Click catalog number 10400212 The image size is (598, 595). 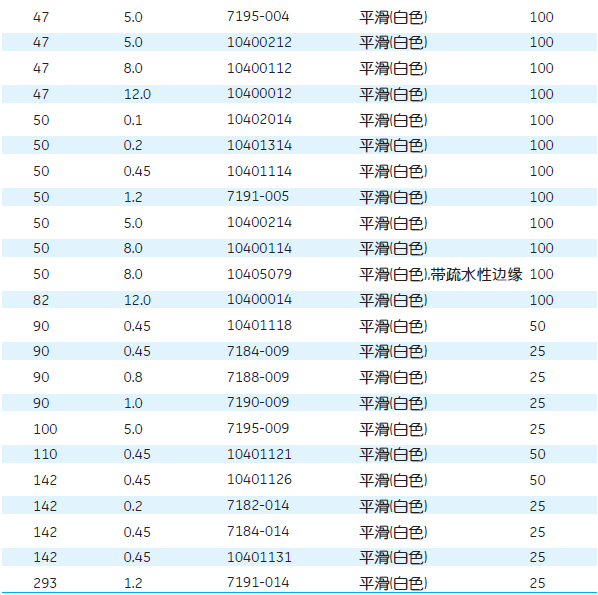click(259, 42)
